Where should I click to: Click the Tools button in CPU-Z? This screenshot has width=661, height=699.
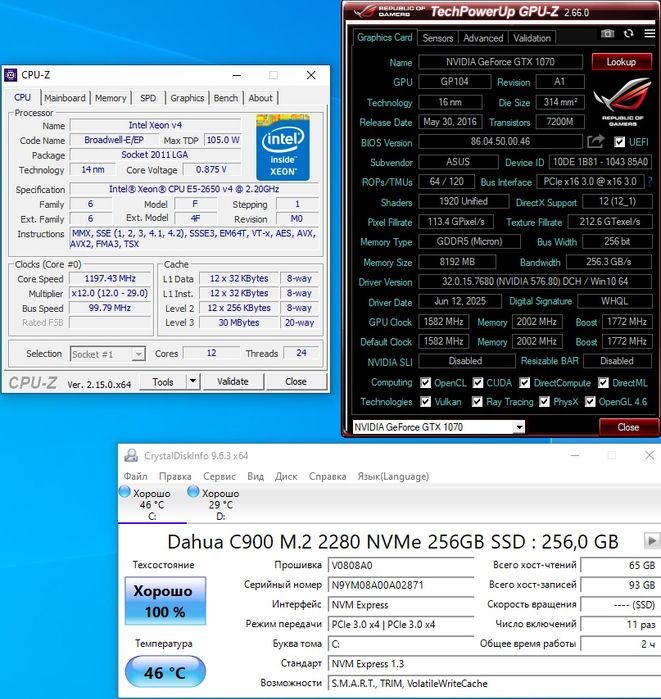163,382
